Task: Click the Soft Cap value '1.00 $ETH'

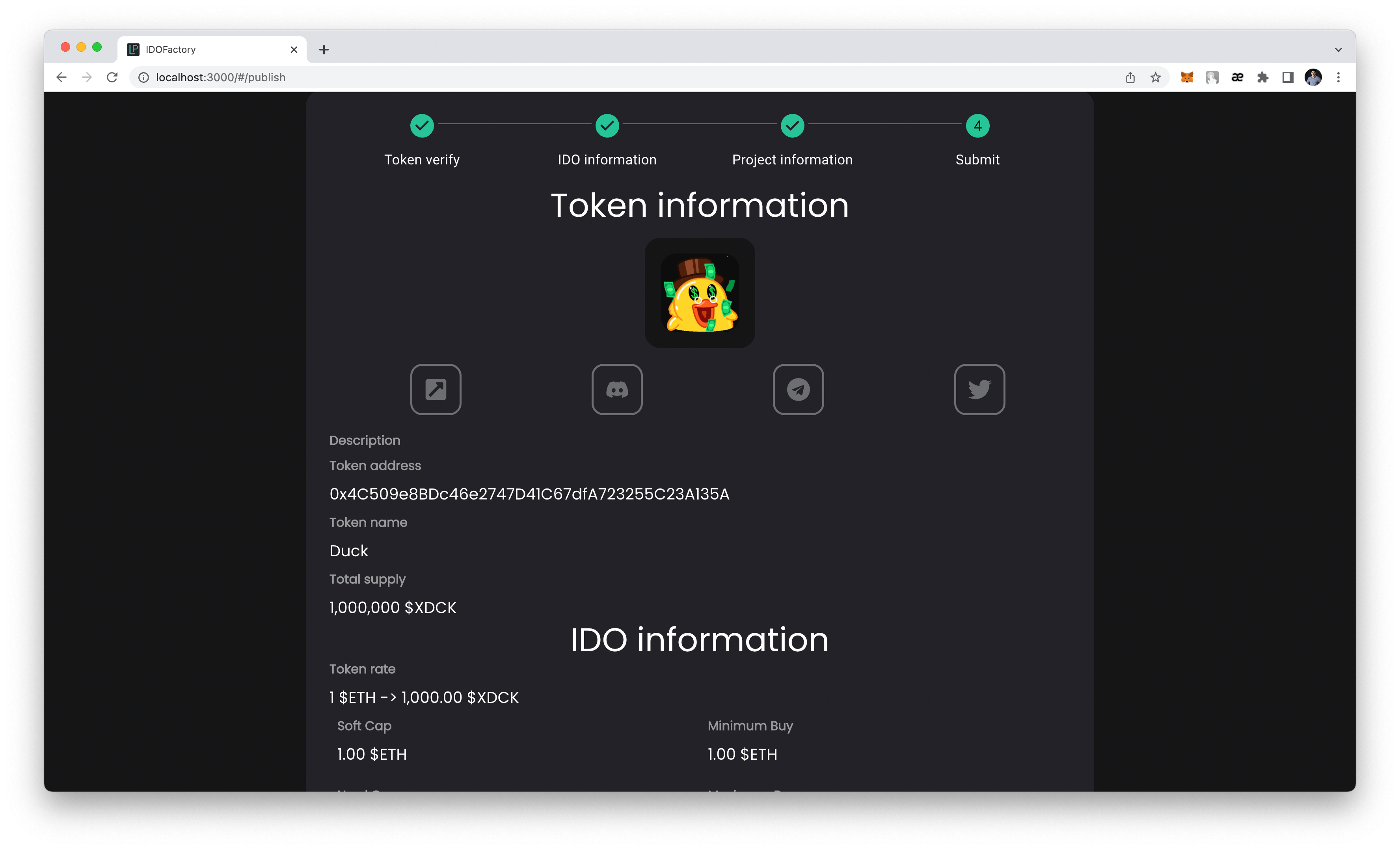Action: click(x=372, y=754)
